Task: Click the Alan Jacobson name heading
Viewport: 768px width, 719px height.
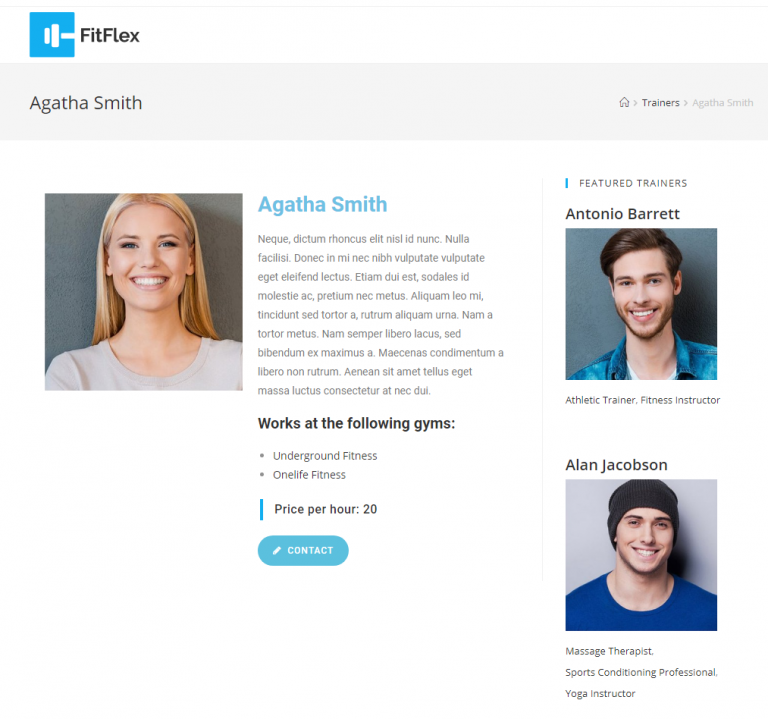Action: 616,465
